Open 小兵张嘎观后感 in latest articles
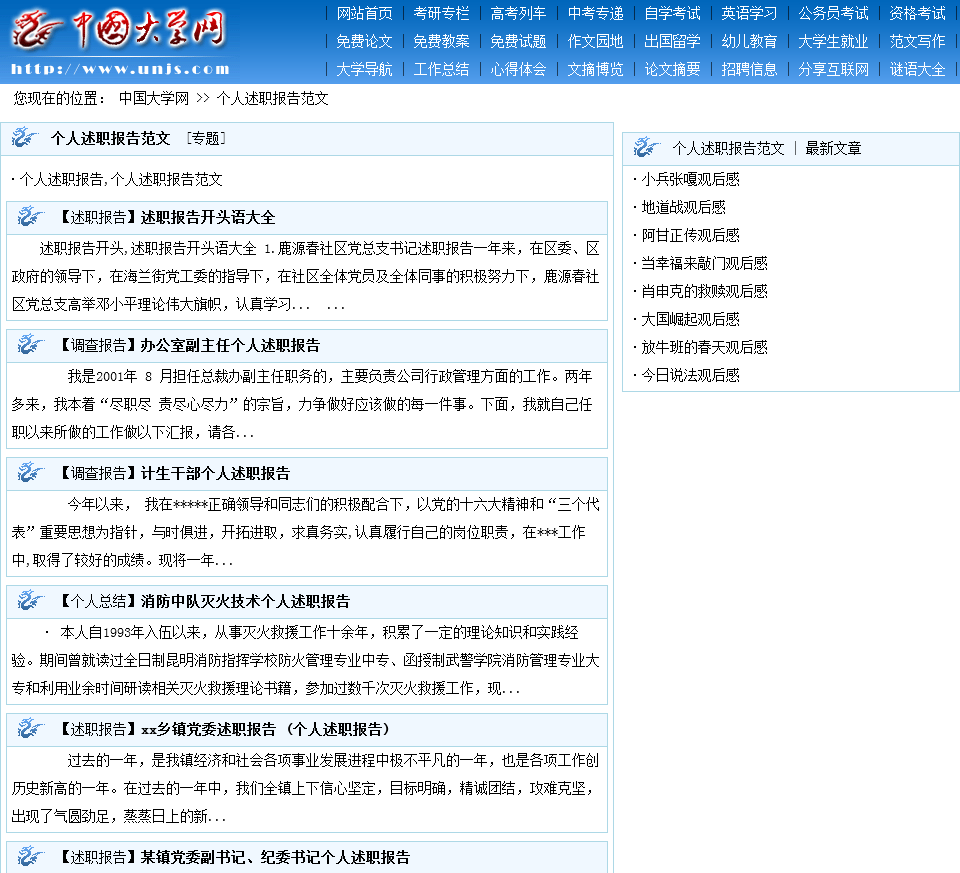 tap(691, 179)
